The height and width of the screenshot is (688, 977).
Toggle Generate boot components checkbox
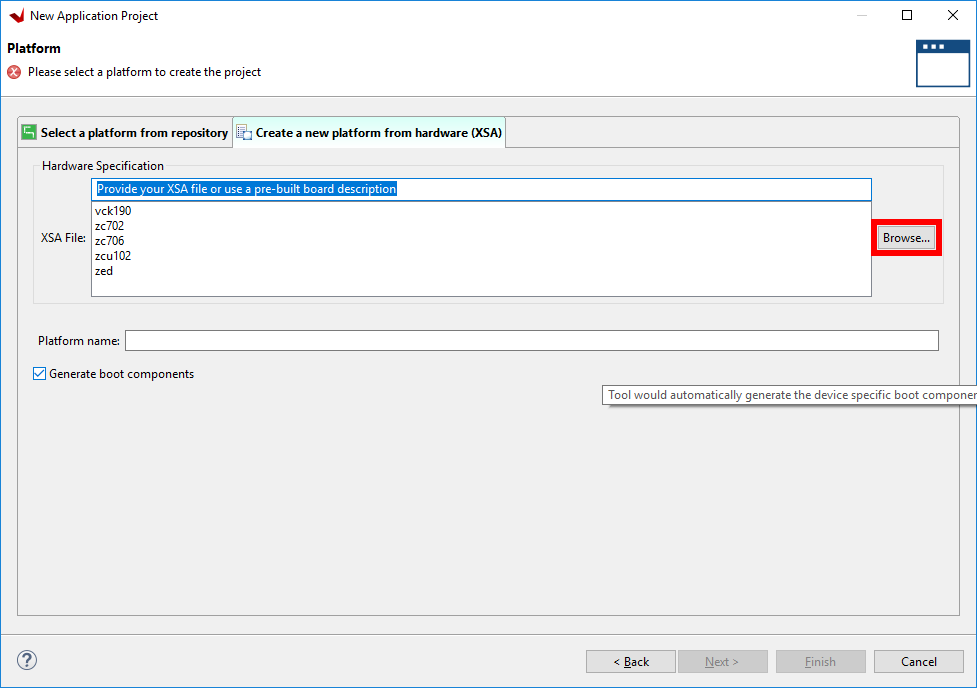click(x=39, y=373)
